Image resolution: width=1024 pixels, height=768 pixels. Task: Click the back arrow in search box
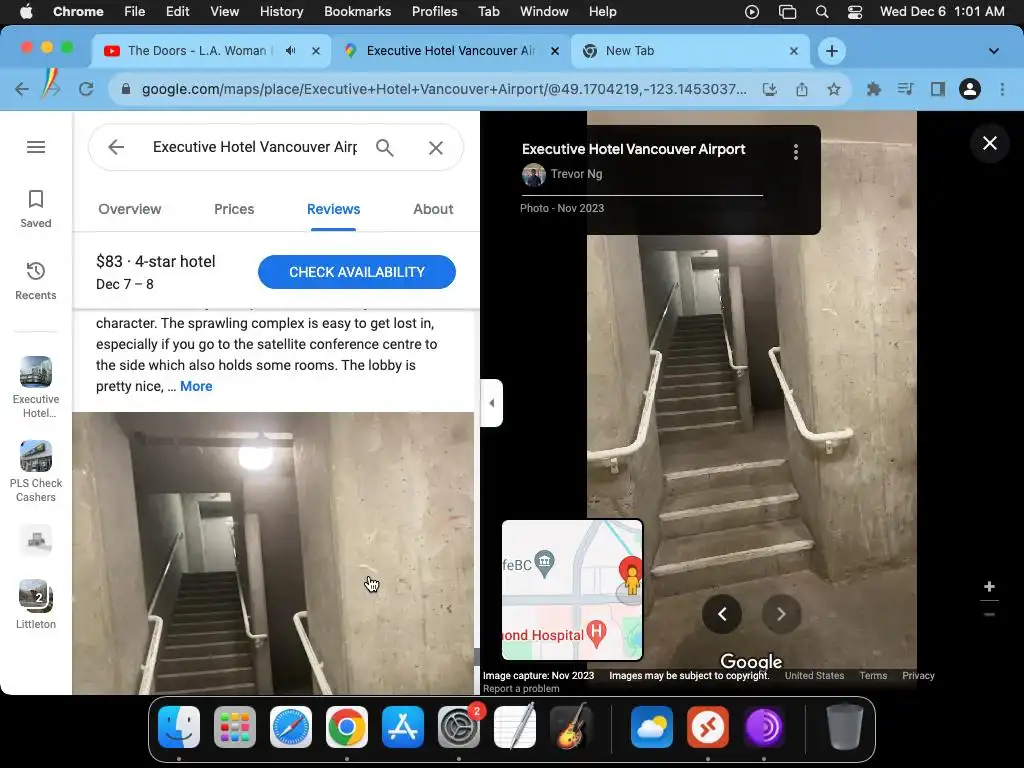click(x=116, y=147)
